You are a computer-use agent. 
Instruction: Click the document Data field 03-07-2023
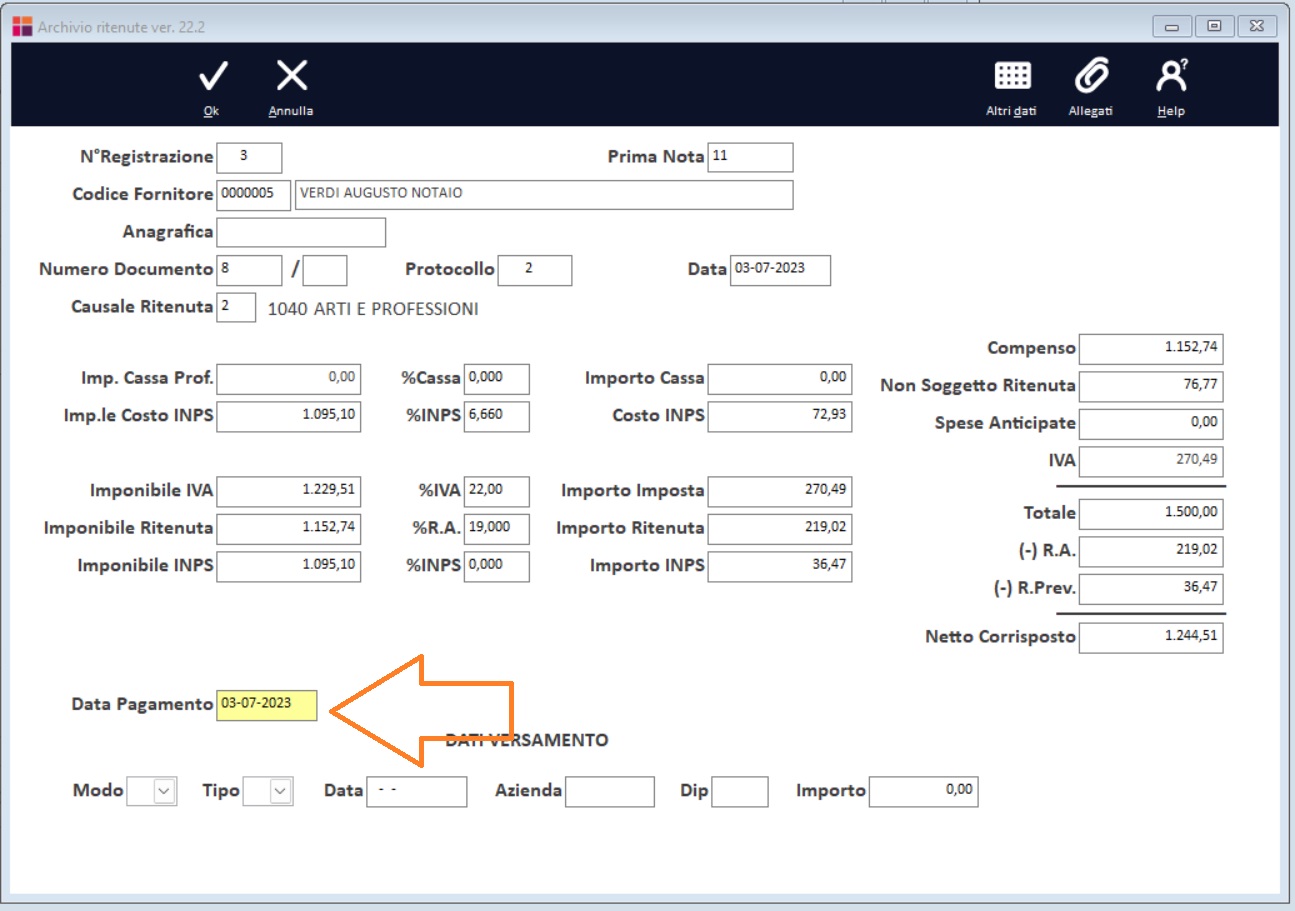[x=780, y=270]
